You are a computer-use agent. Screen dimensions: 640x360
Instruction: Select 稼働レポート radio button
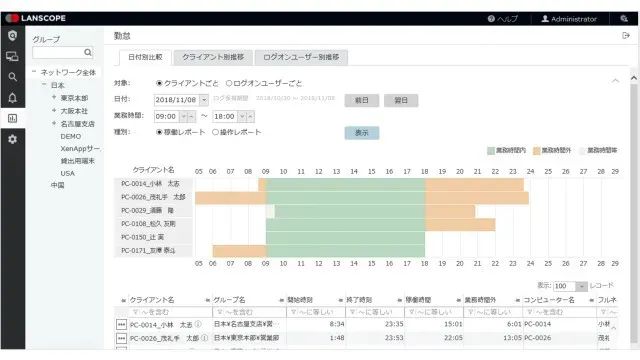click(x=159, y=132)
